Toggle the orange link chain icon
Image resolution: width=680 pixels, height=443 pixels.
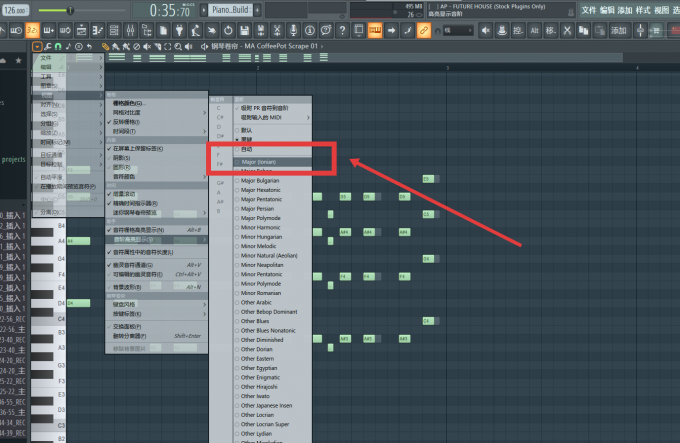pyautogui.click(x=424, y=30)
